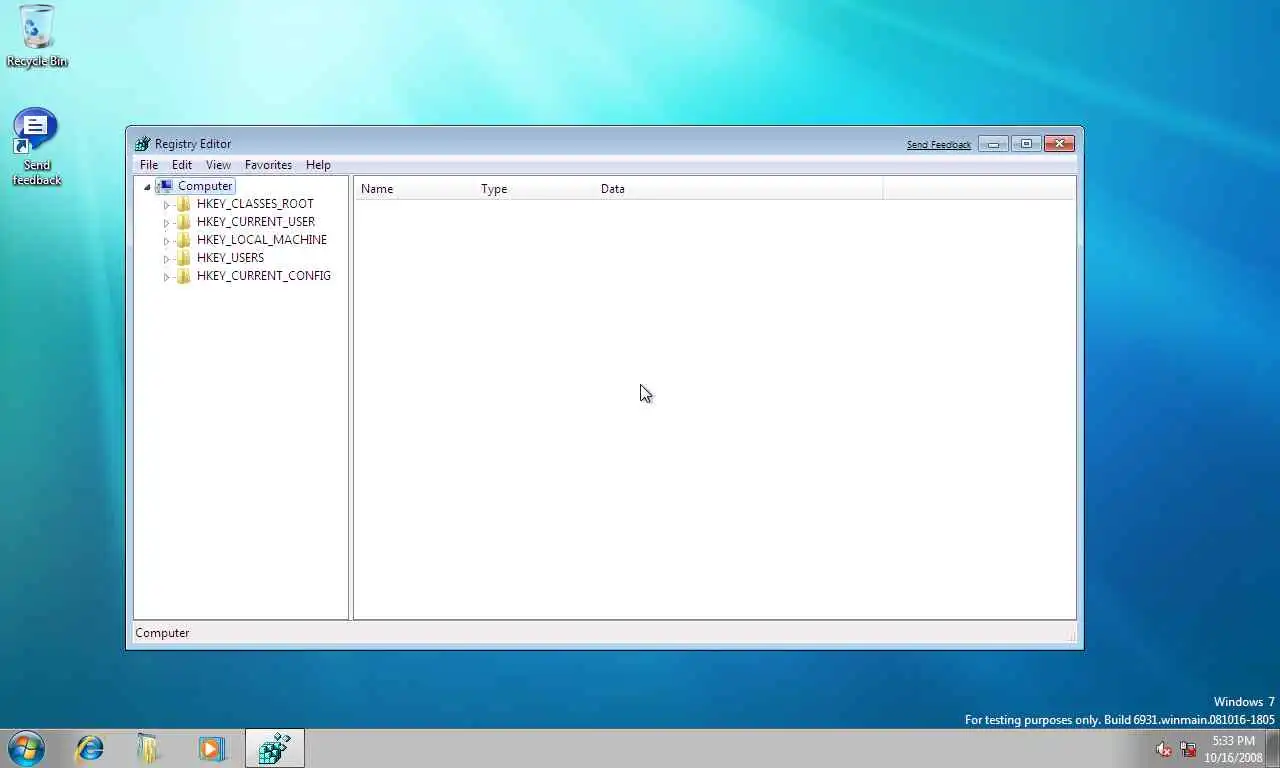Expand the HKEY_LOCAL_MACHINE key
The width and height of the screenshot is (1280, 768).
(x=166, y=241)
